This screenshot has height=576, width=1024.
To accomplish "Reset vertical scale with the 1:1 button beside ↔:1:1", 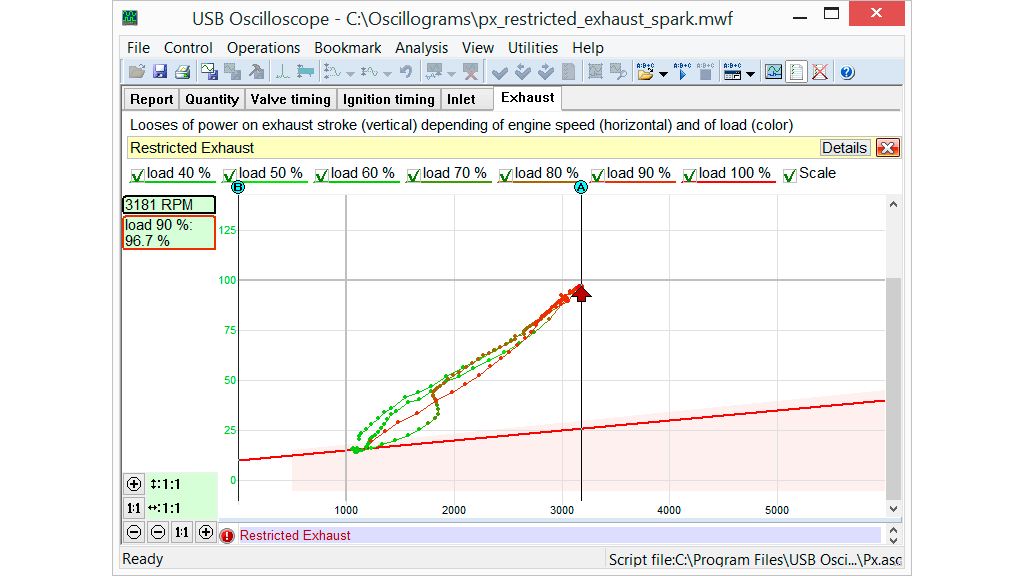I will coord(134,508).
